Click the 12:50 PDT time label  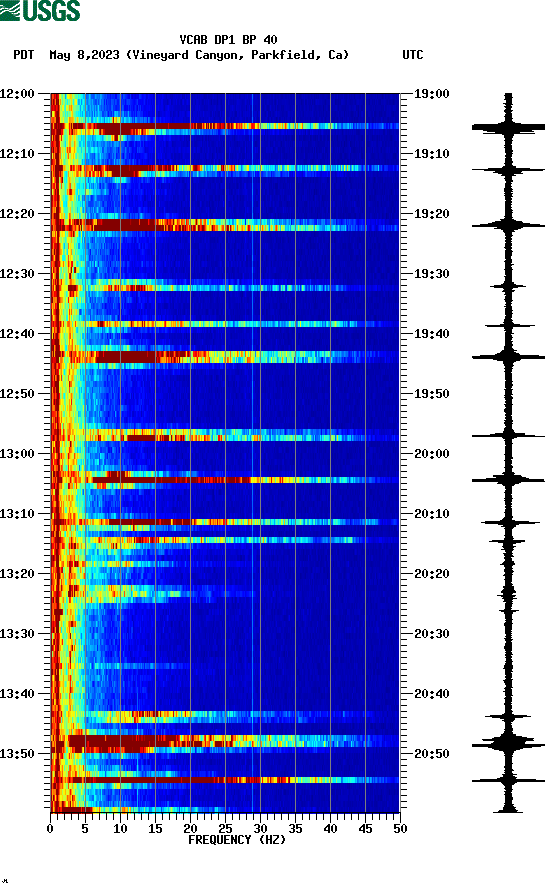tap(17, 394)
